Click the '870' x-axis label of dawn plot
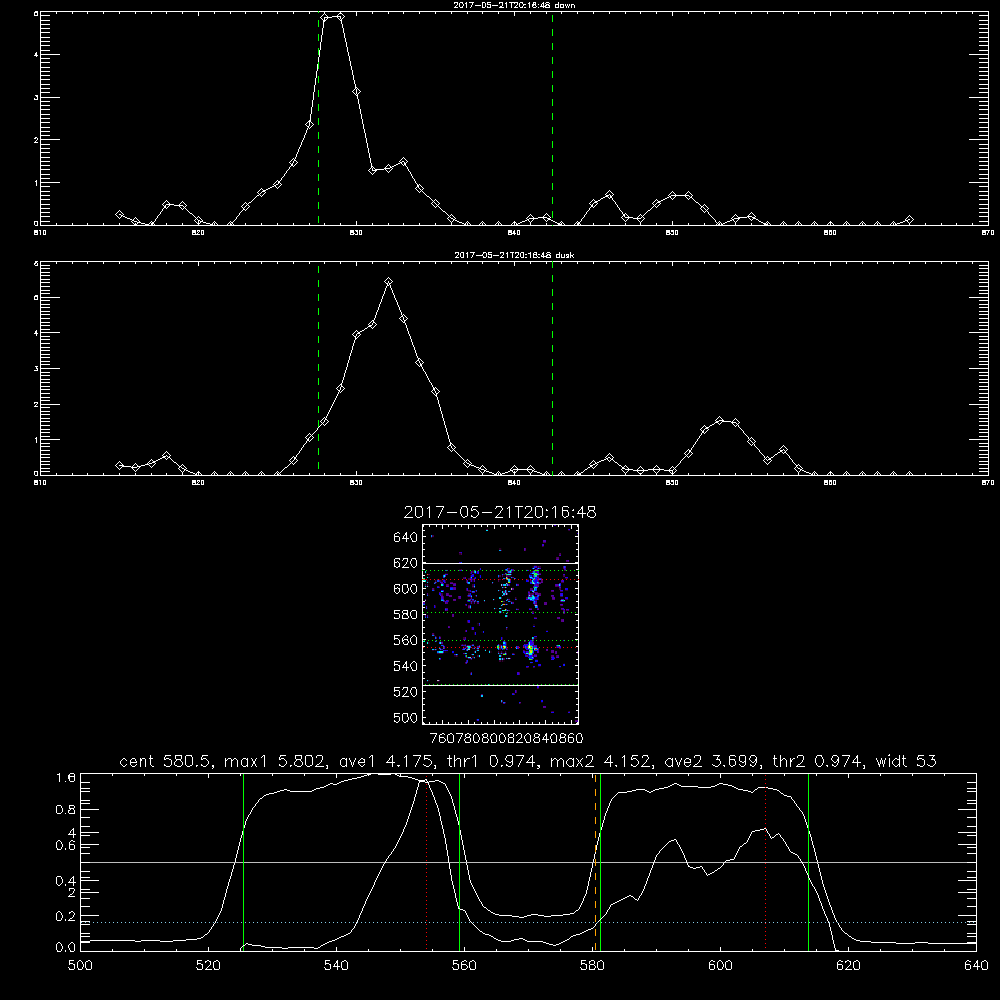Screen dimensions: 1000x1000 point(987,233)
